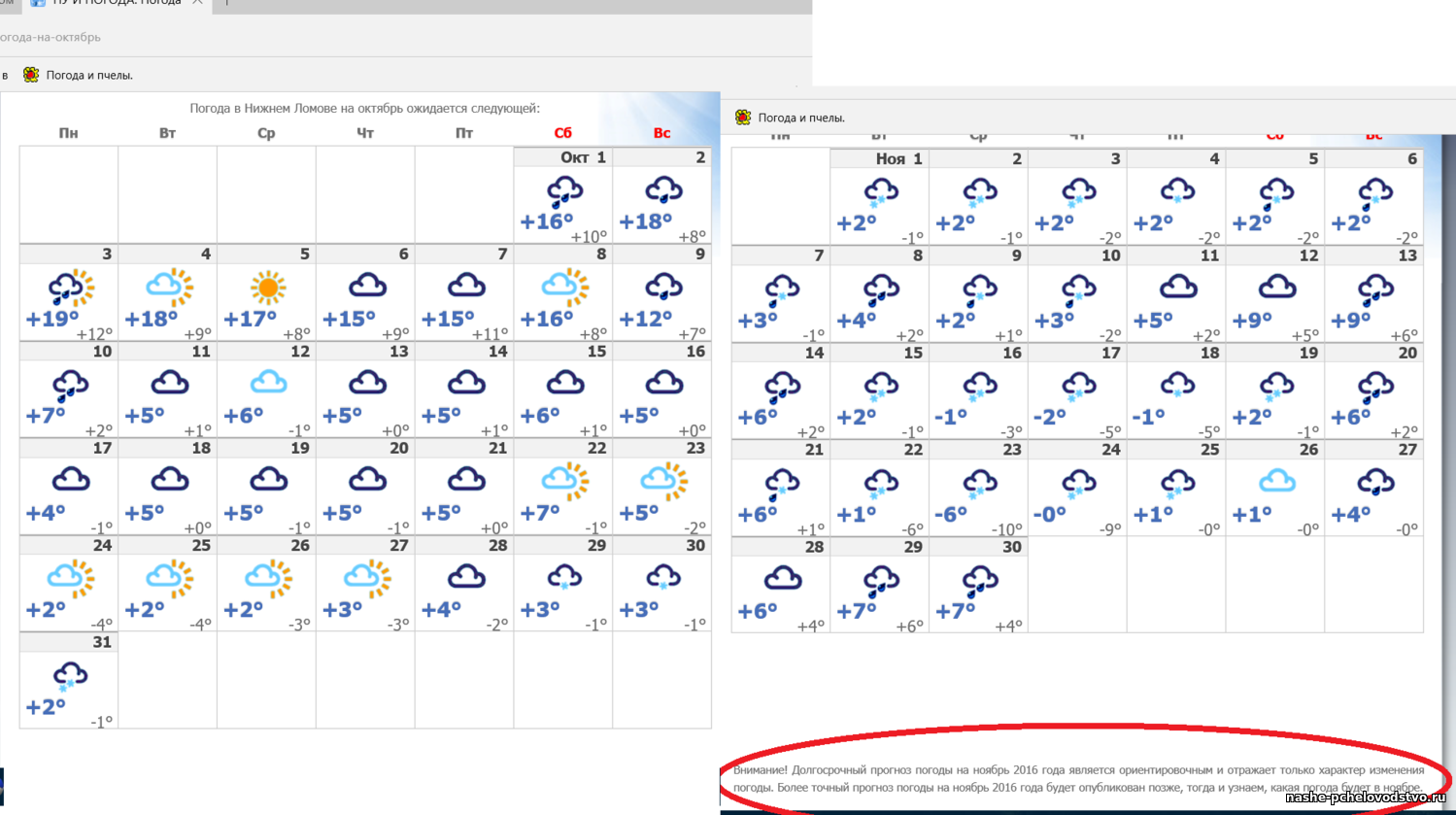Click the October 2 rain cloud icon
This screenshot has width=1456, height=815.
(x=664, y=191)
